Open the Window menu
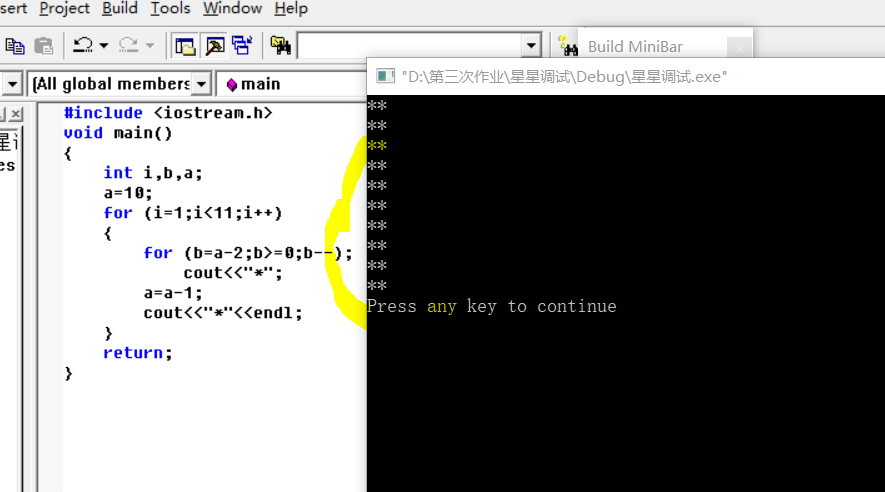The image size is (885, 492). click(233, 8)
